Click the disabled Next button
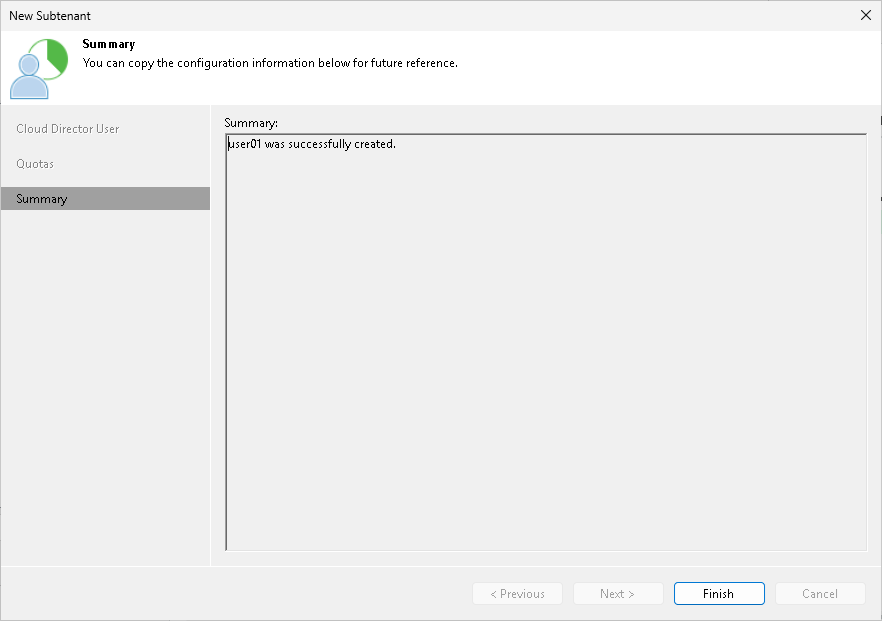 [x=618, y=593]
